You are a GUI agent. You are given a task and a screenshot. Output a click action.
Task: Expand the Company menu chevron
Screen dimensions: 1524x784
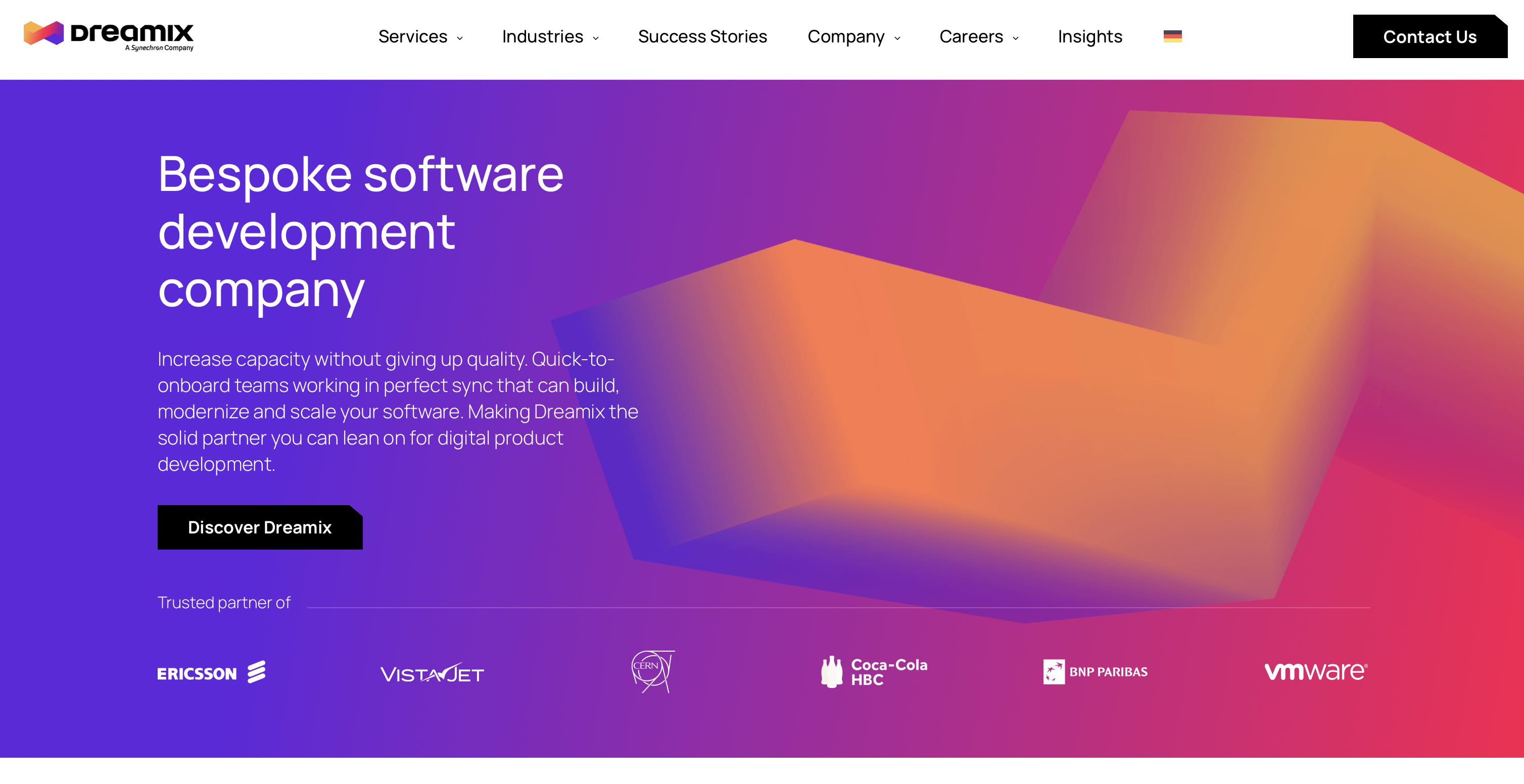point(897,38)
